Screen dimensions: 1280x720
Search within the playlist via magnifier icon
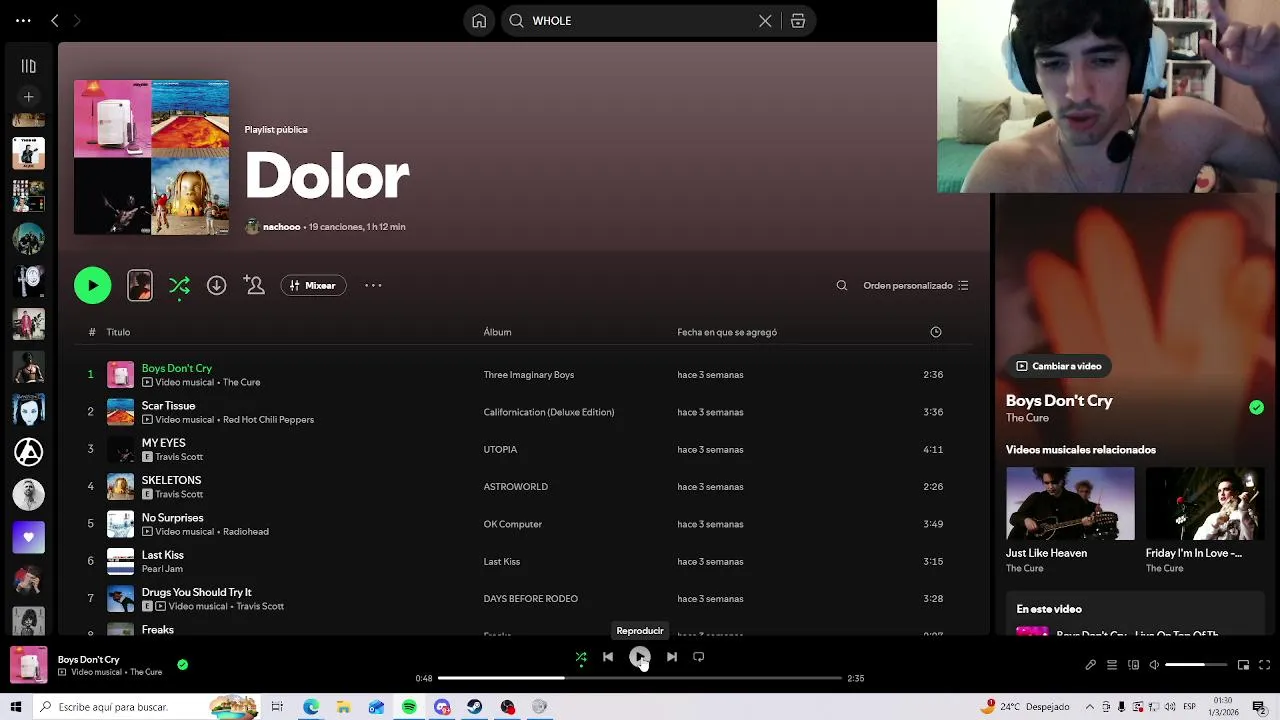point(842,286)
